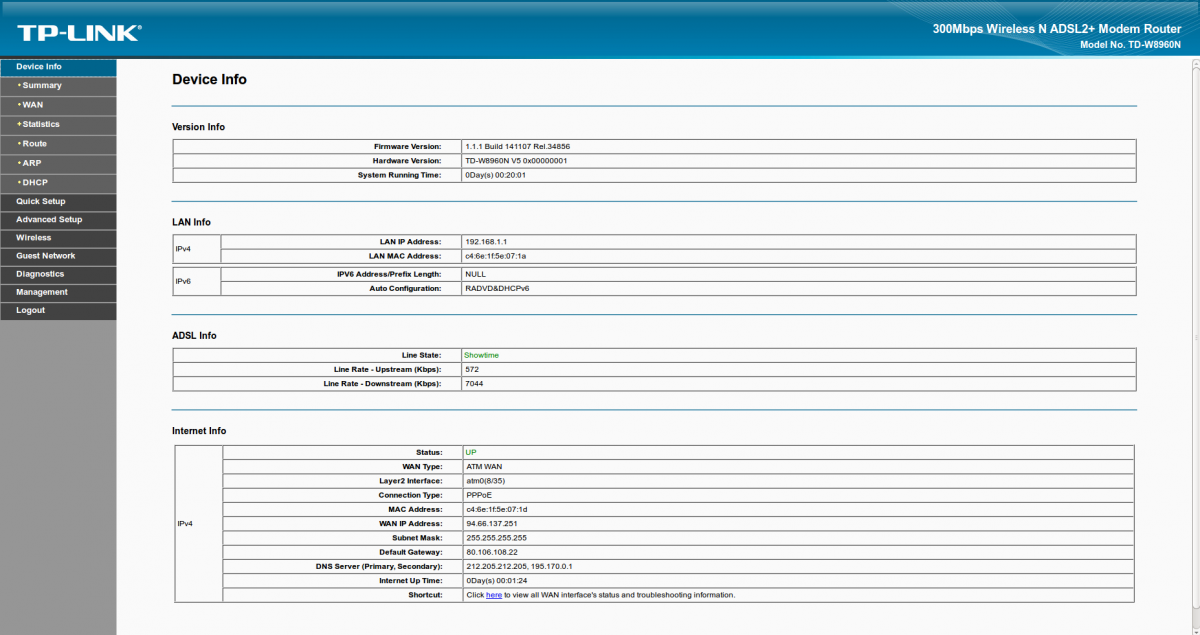
Task: Open the WAN submenu item
Action: pos(58,105)
